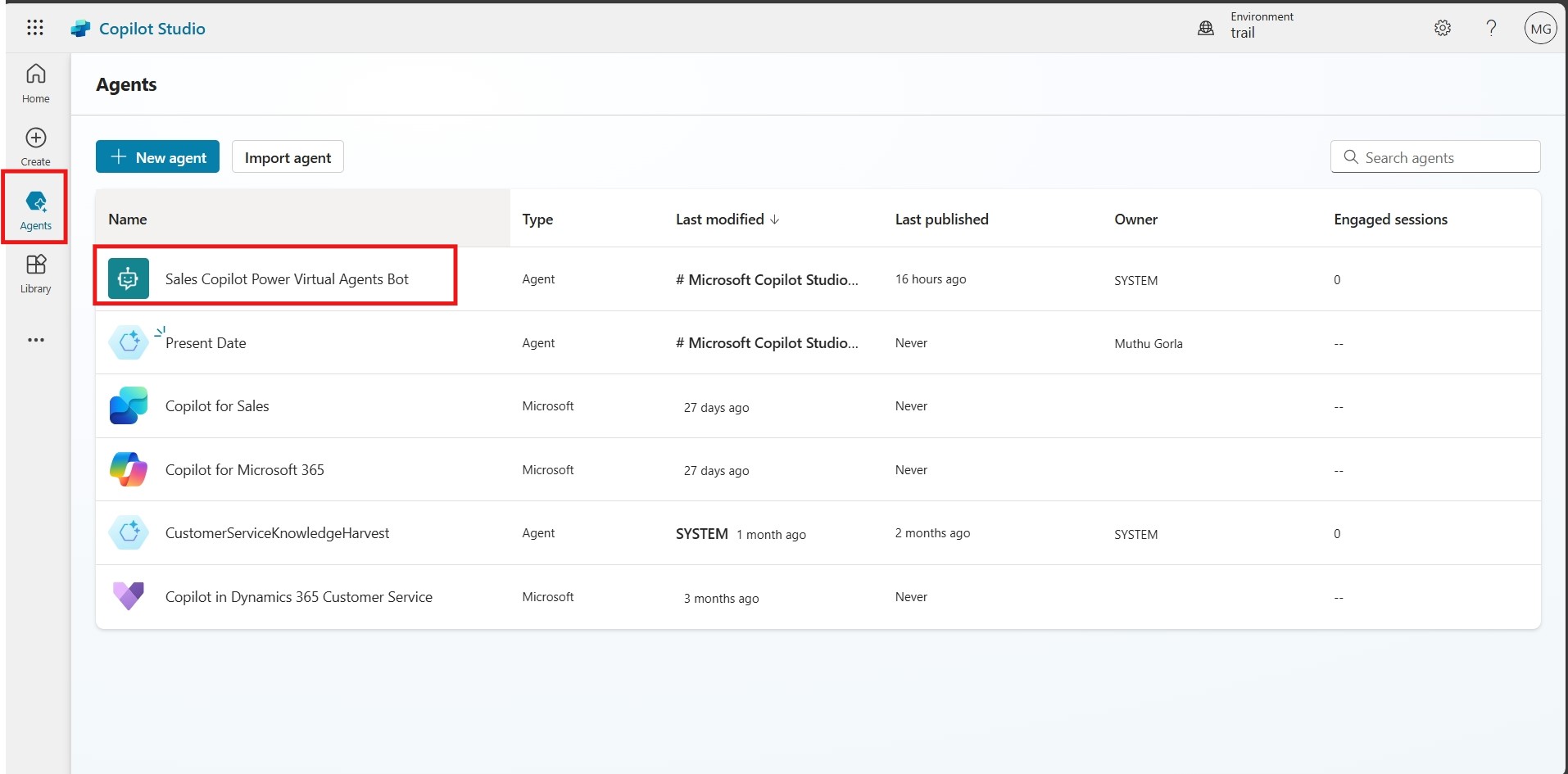Click the Copilot for Sales icon

(129, 406)
